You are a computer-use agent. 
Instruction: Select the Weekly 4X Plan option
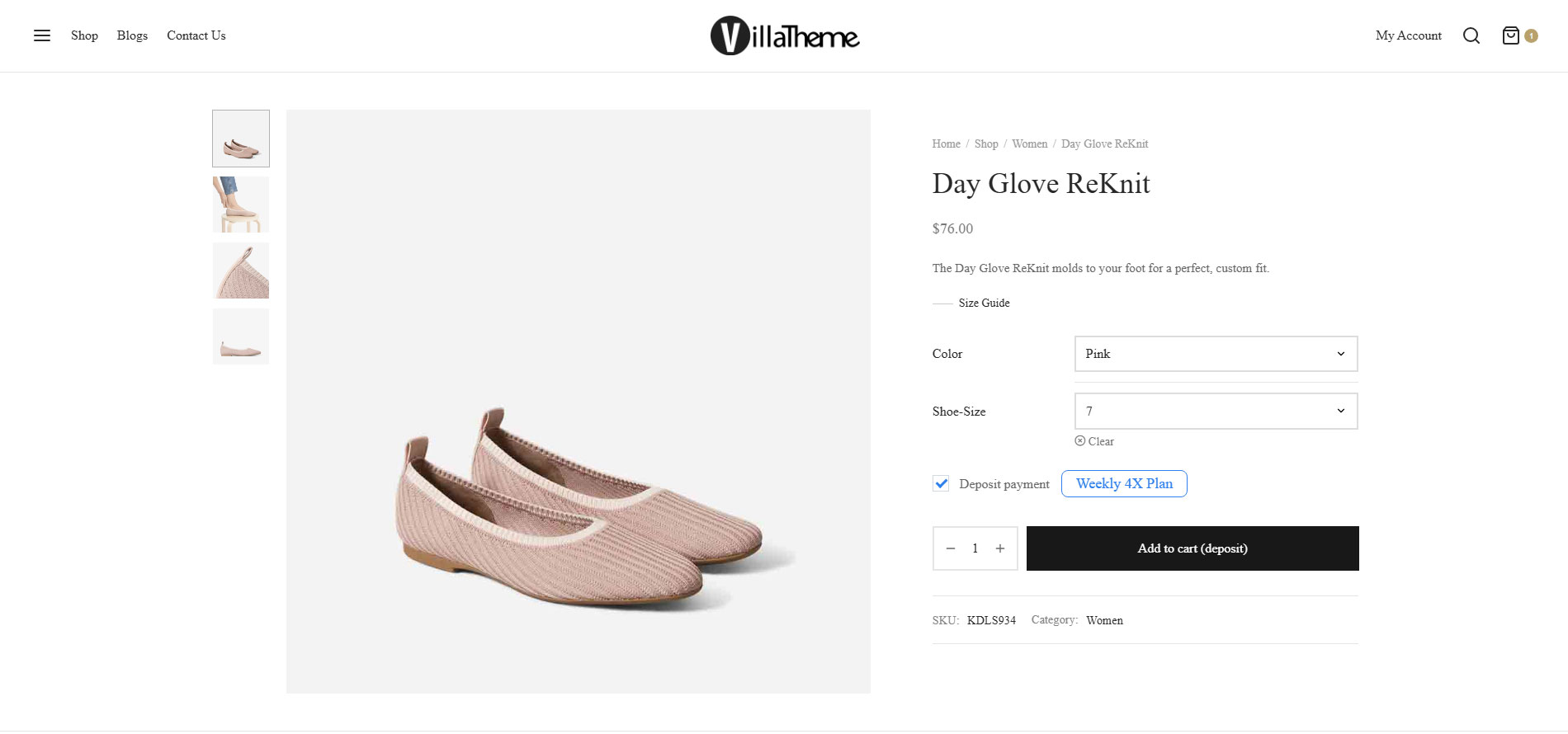(1124, 484)
